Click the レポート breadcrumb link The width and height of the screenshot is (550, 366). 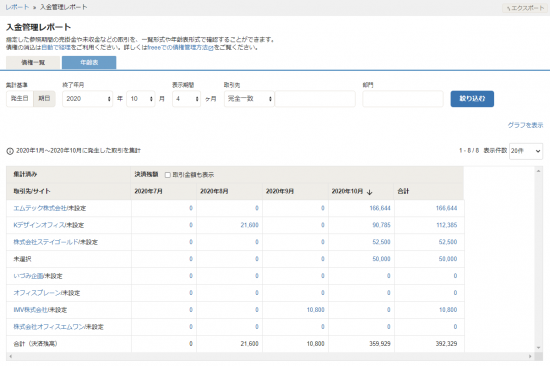tap(17, 7)
